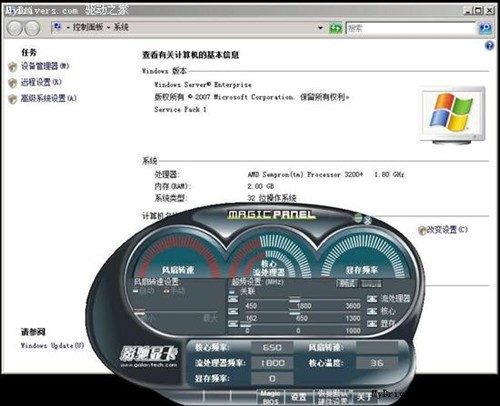Viewport: 500px width, 406px height.
Task: Click memory clock slider handle at 0
Action: [246, 325]
